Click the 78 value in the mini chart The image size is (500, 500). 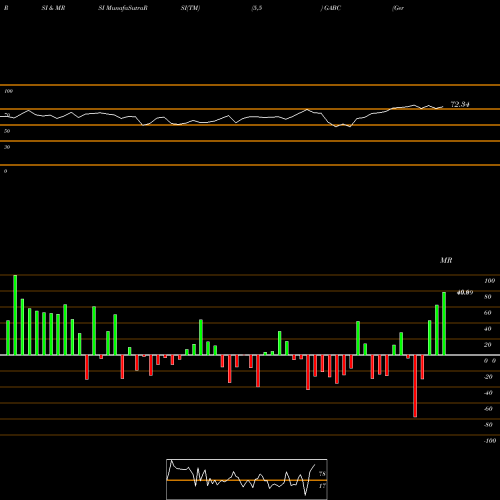(322, 474)
